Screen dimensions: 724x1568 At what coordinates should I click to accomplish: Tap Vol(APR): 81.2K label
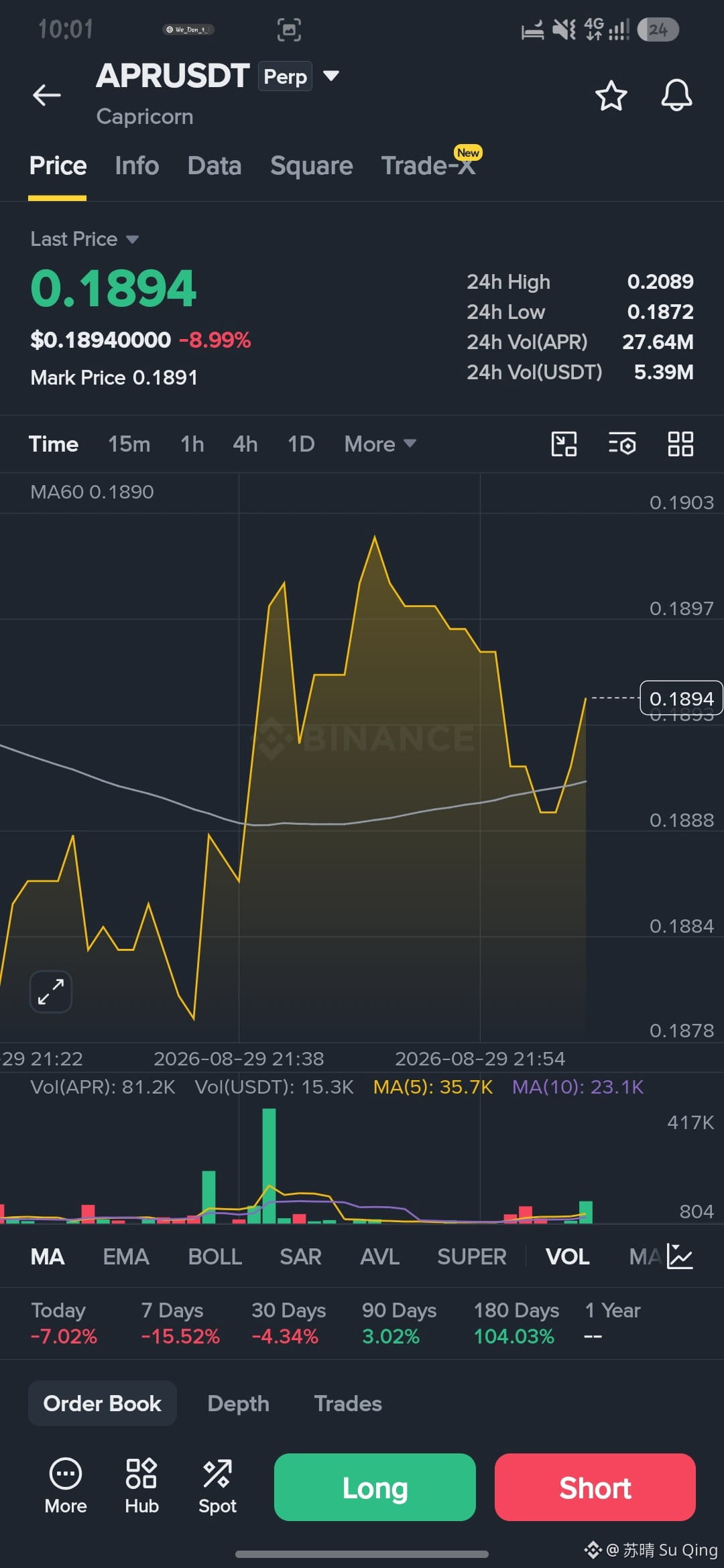click(103, 1087)
